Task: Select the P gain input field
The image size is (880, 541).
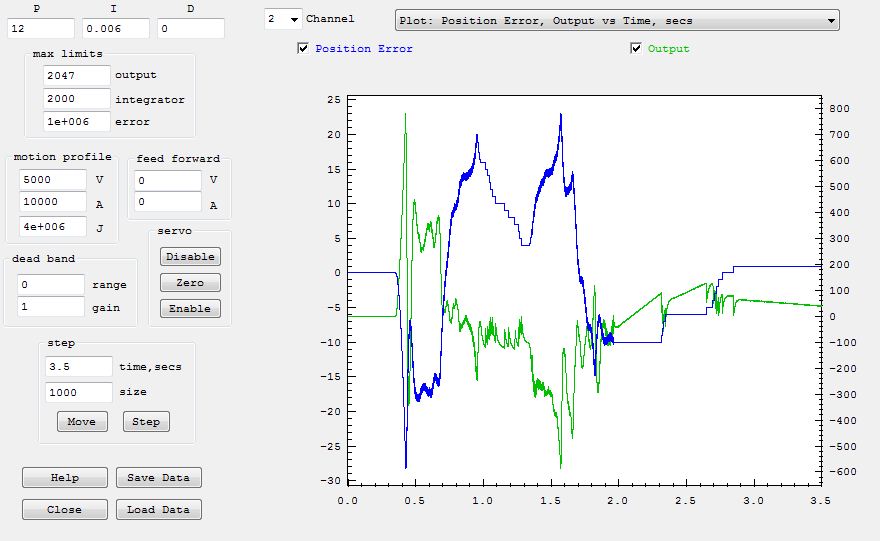Action: (x=41, y=29)
